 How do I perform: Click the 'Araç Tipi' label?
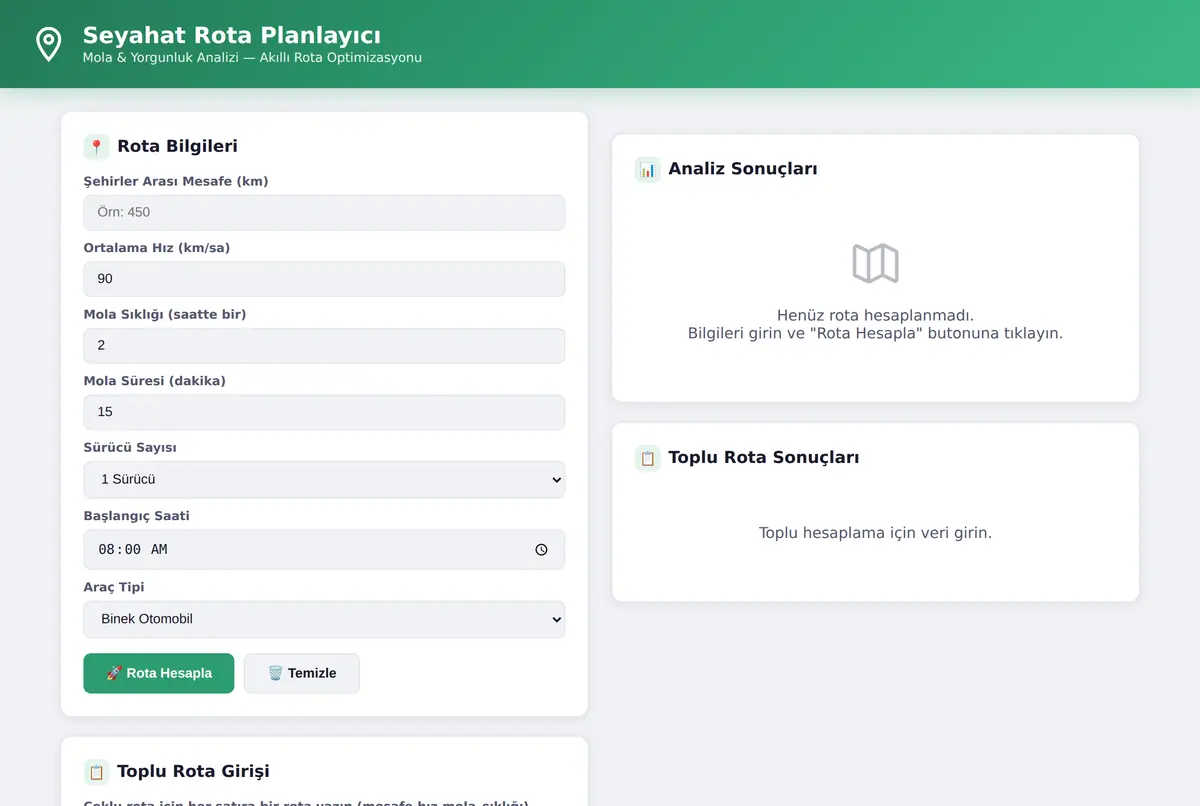(114, 587)
